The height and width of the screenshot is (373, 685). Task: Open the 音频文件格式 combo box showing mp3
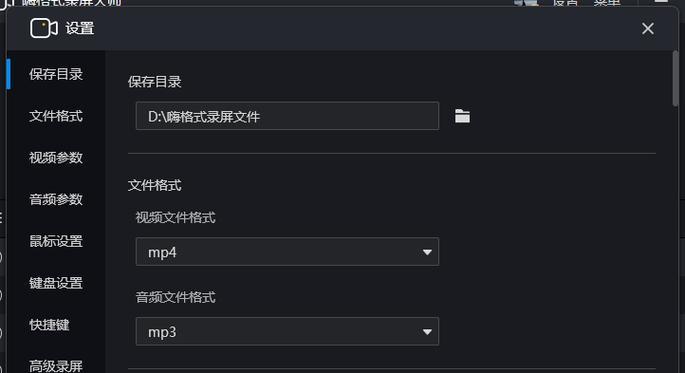pyautogui.click(x=287, y=332)
